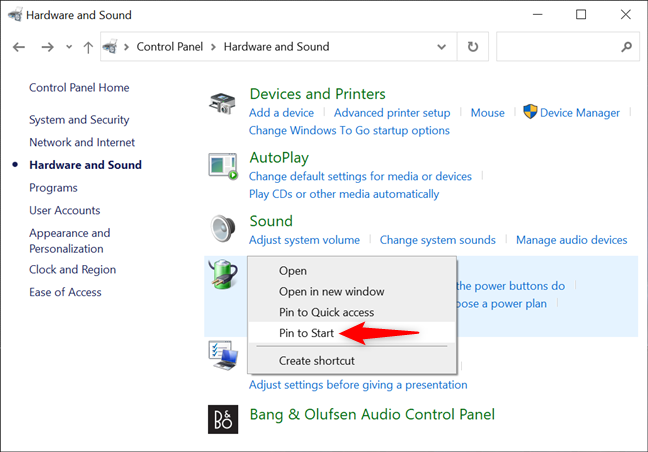Device Manager shield icon
Image resolution: width=648 pixels, height=452 pixels.
click(530, 112)
